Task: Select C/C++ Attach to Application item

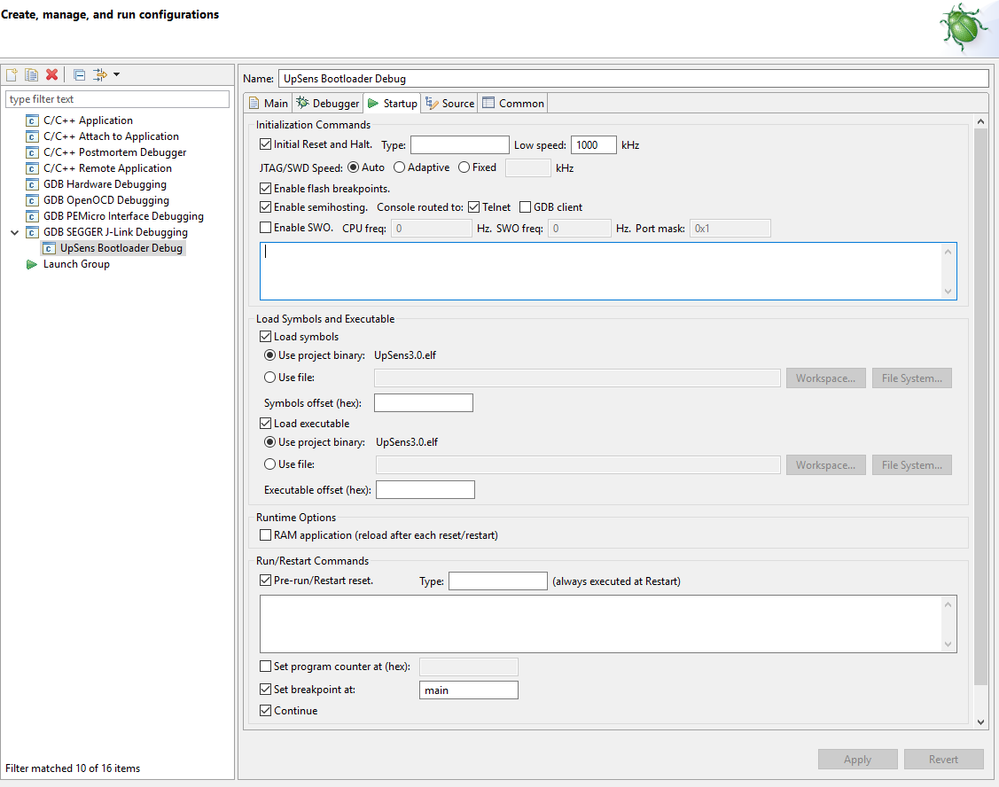Action: point(111,136)
